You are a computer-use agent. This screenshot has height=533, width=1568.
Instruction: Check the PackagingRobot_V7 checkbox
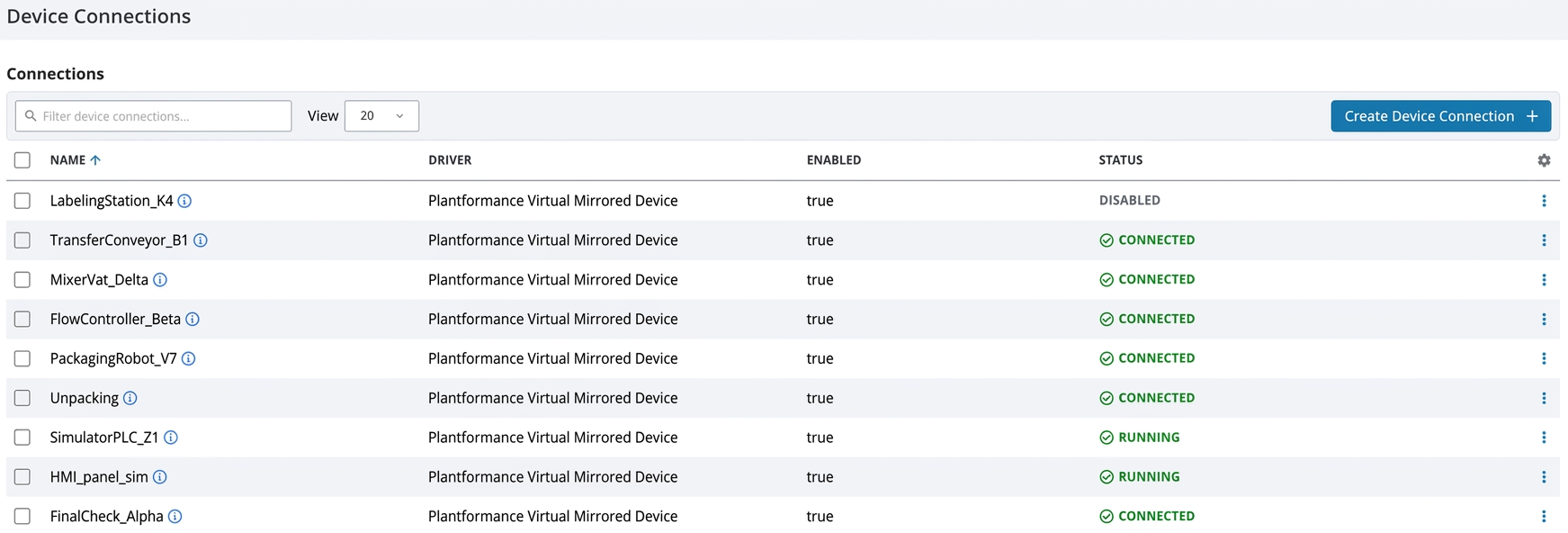[22, 358]
